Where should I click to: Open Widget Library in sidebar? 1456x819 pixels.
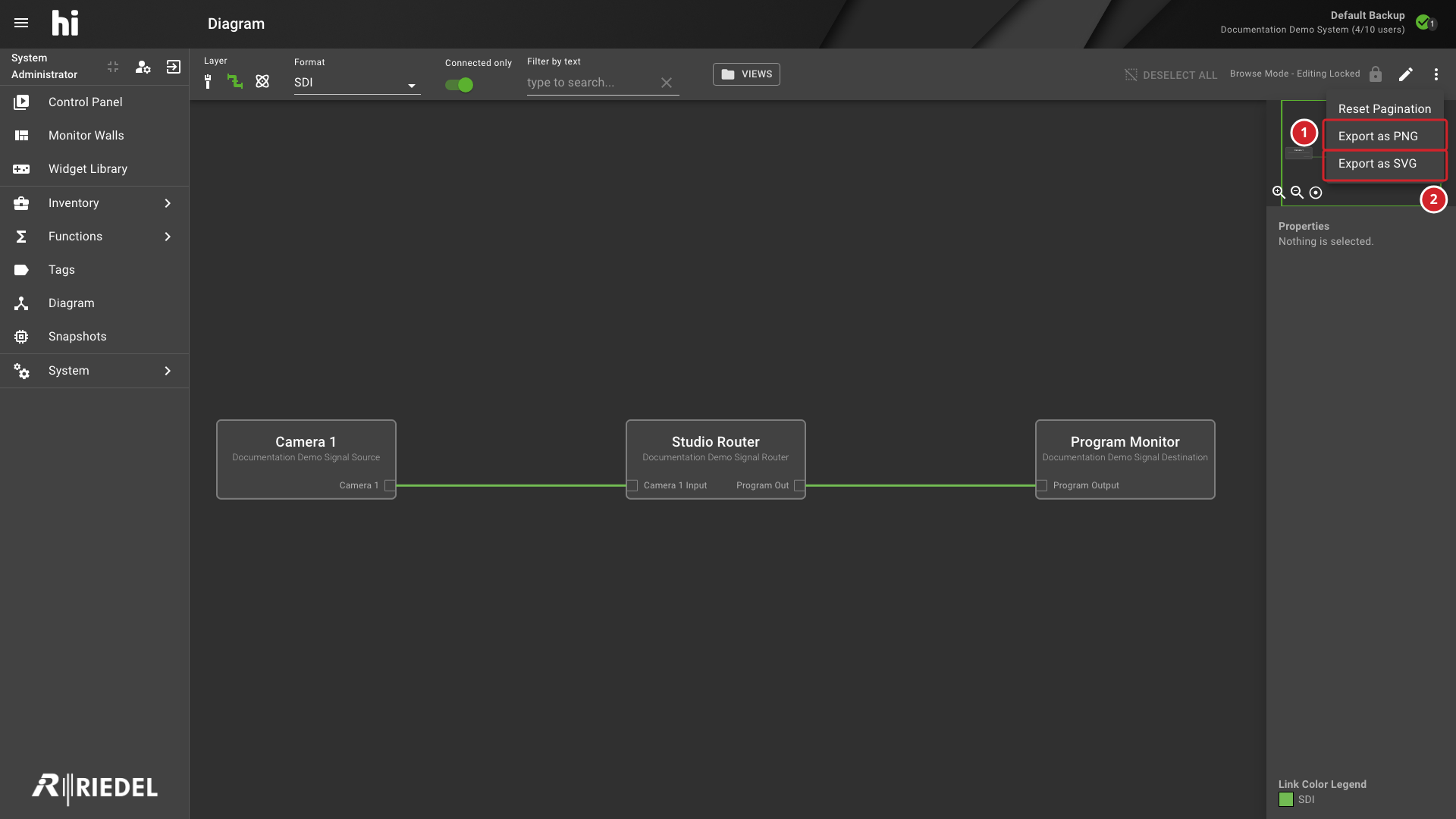pos(95,169)
